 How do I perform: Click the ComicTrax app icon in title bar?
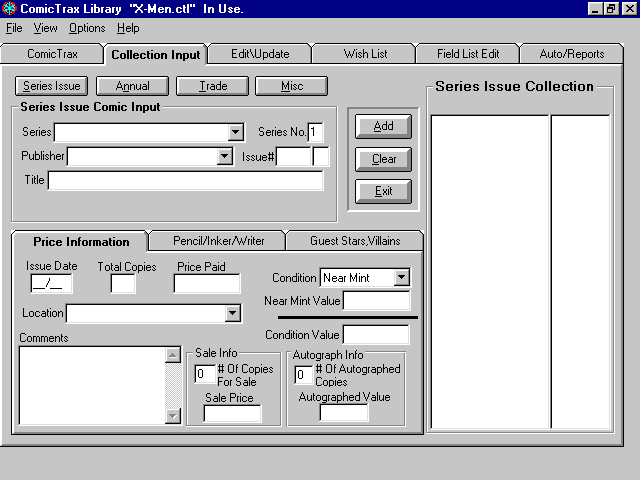[9, 9]
